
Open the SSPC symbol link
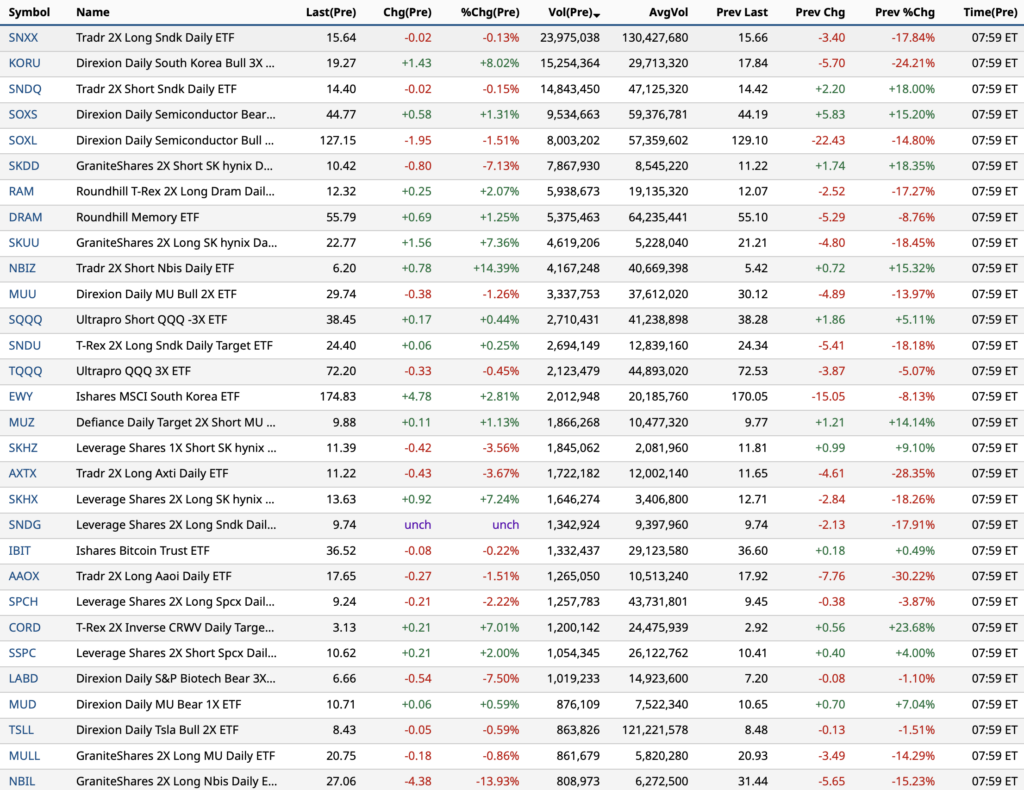(23, 653)
